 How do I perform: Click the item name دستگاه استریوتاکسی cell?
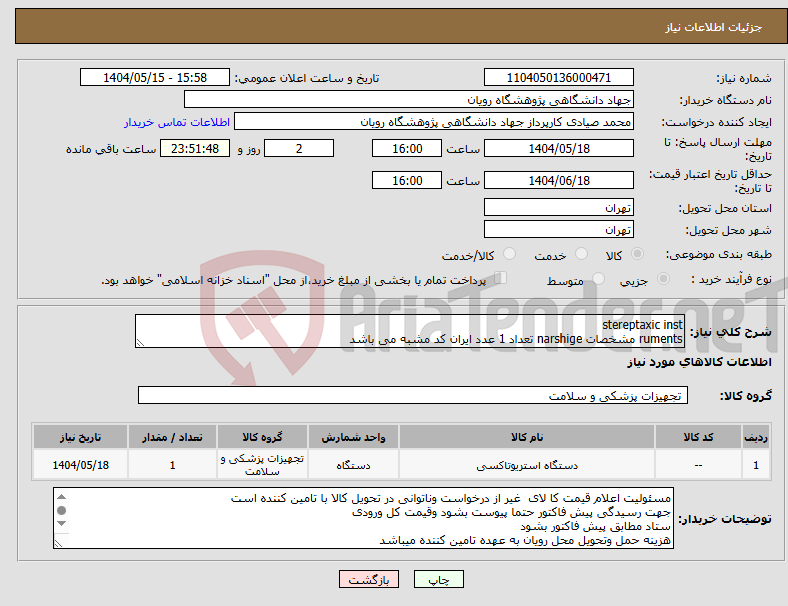(527, 465)
